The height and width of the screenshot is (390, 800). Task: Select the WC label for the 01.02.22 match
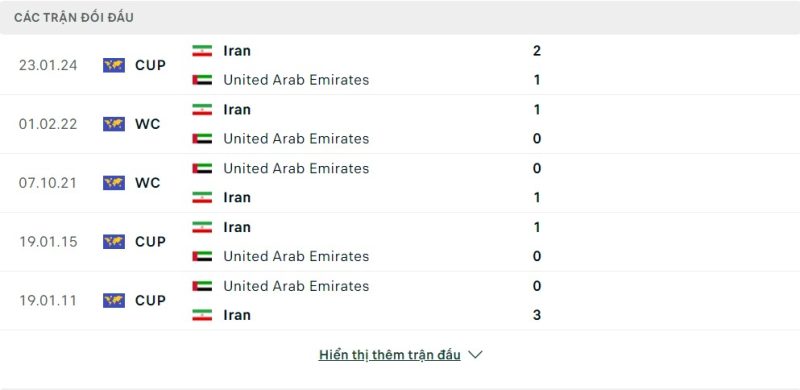point(147,124)
